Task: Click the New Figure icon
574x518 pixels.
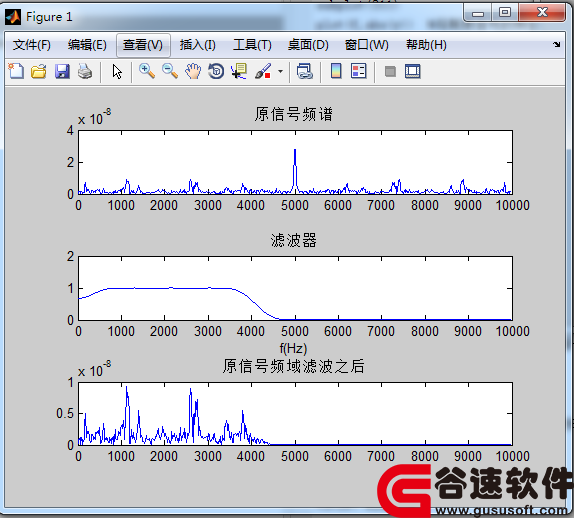Action: click(16, 71)
